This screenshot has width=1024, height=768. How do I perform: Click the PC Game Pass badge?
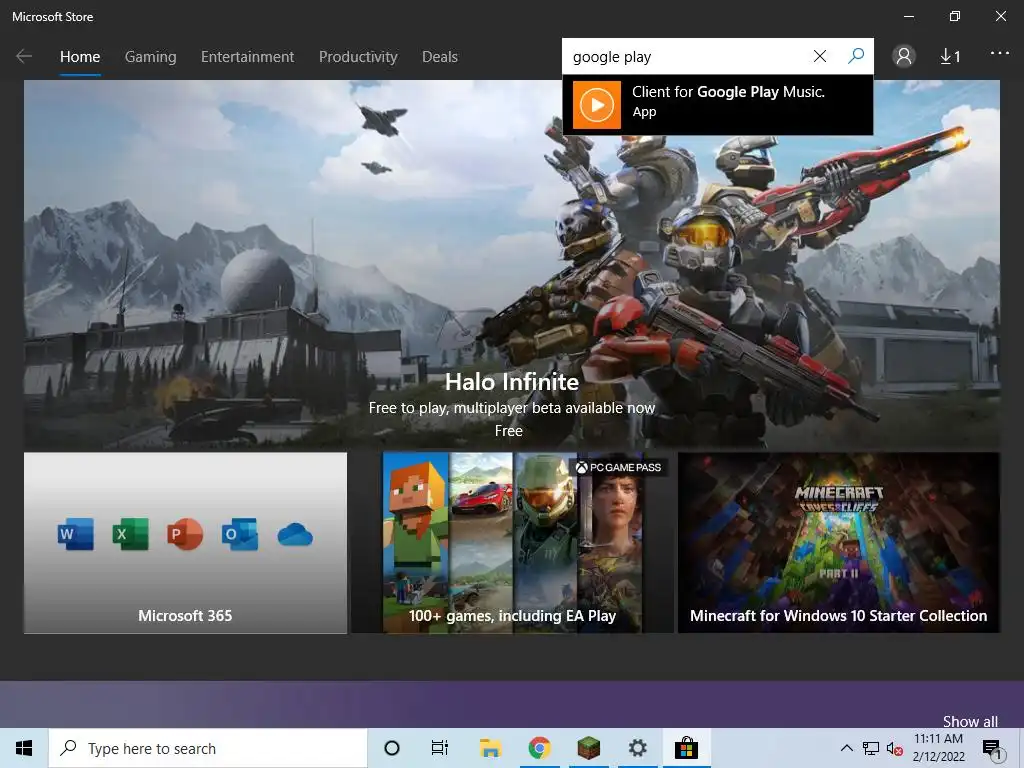click(618, 468)
